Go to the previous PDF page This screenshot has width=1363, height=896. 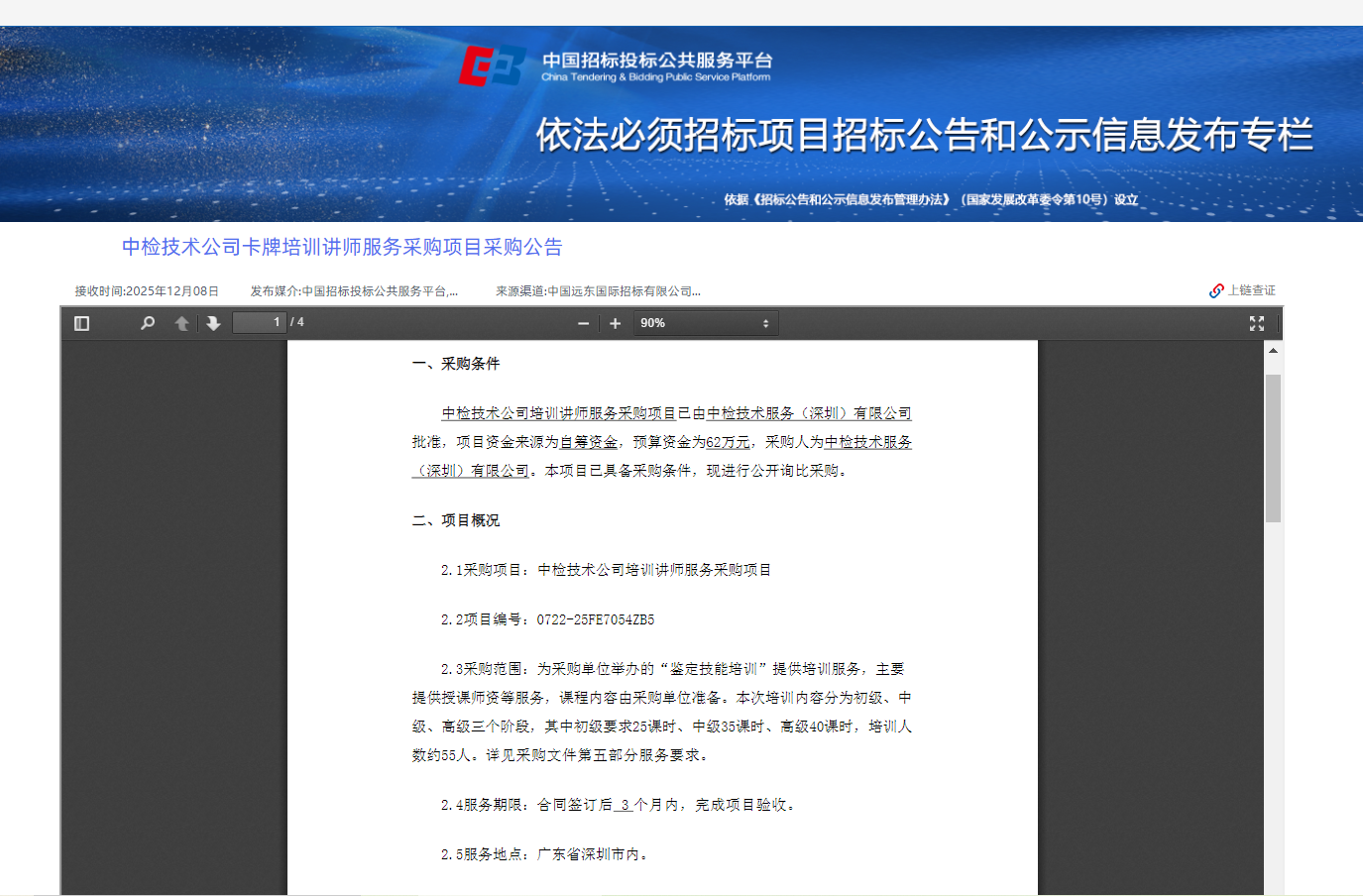tap(181, 323)
